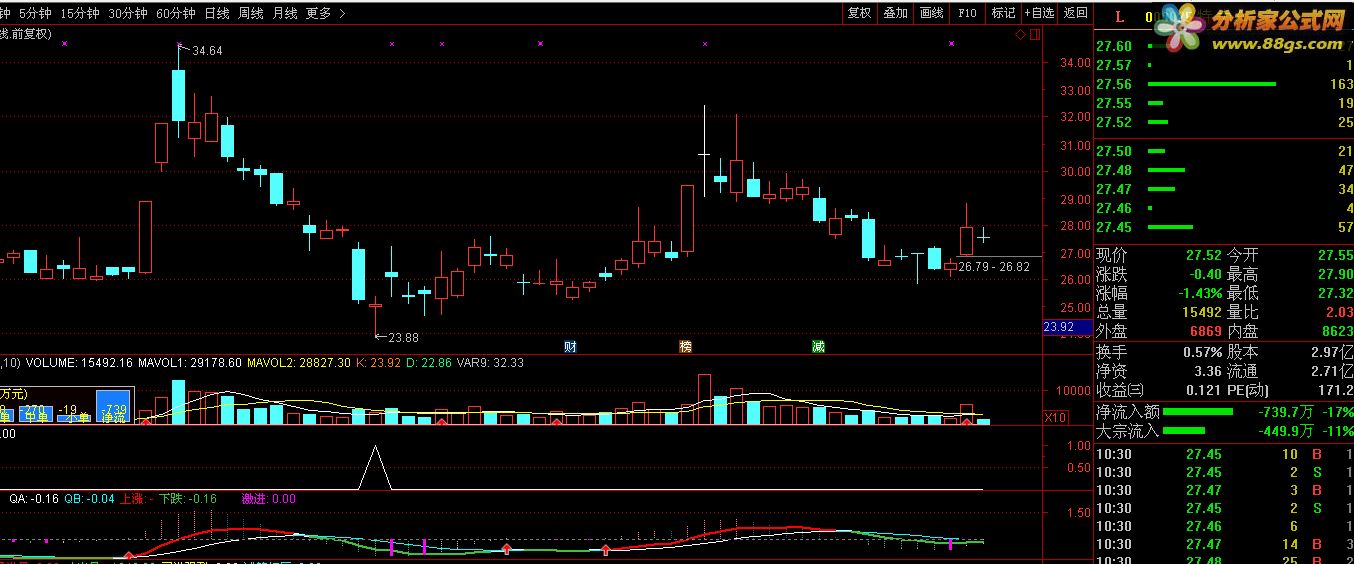This screenshot has height=564, width=1354.
Task: Click the > arrow after 更多
Action: pos(343,13)
